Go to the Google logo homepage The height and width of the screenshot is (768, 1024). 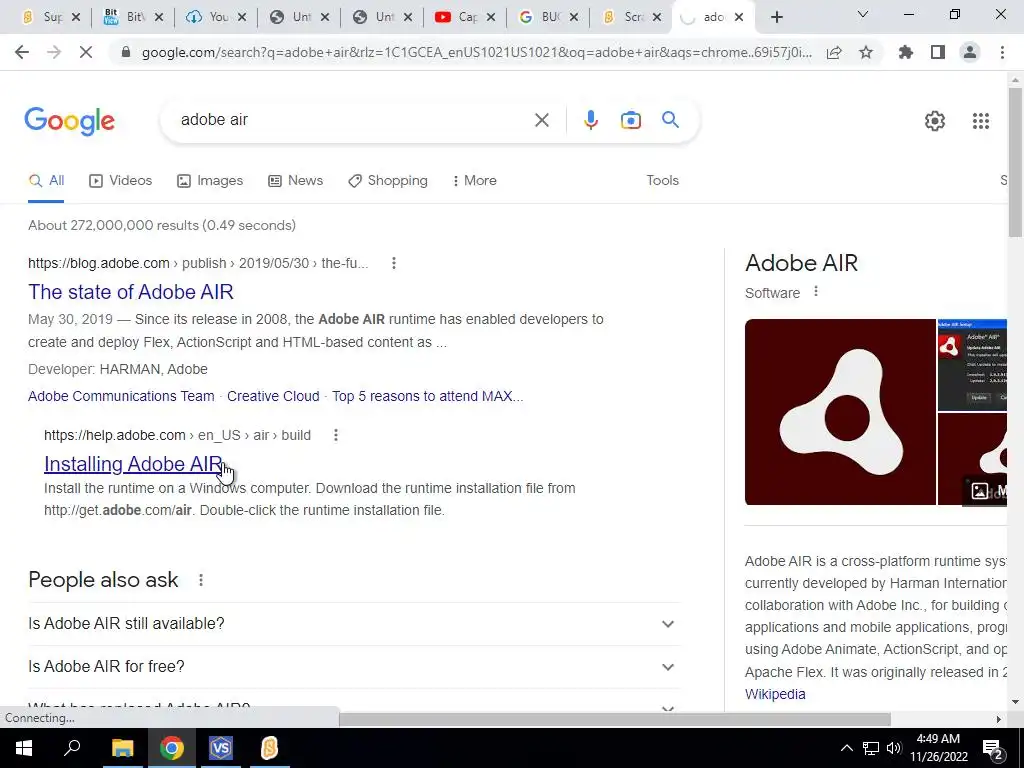(69, 121)
